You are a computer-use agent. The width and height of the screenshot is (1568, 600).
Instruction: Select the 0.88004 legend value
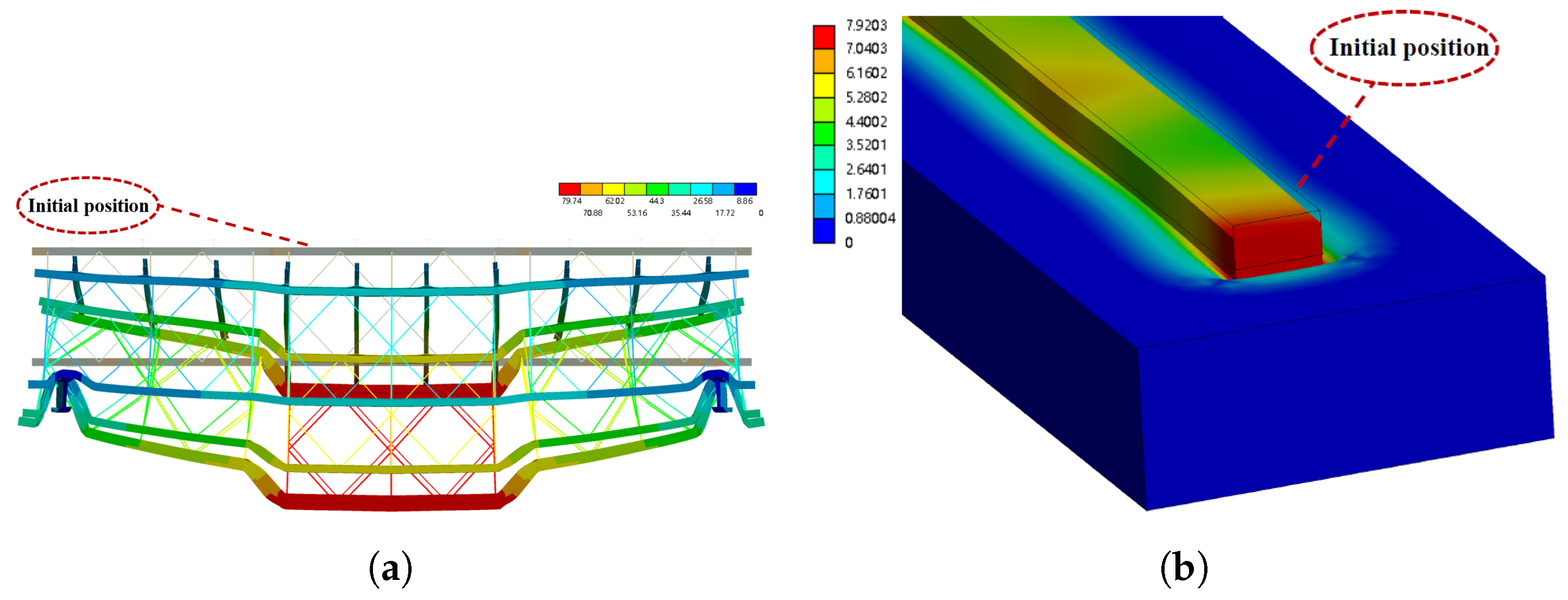870,218
